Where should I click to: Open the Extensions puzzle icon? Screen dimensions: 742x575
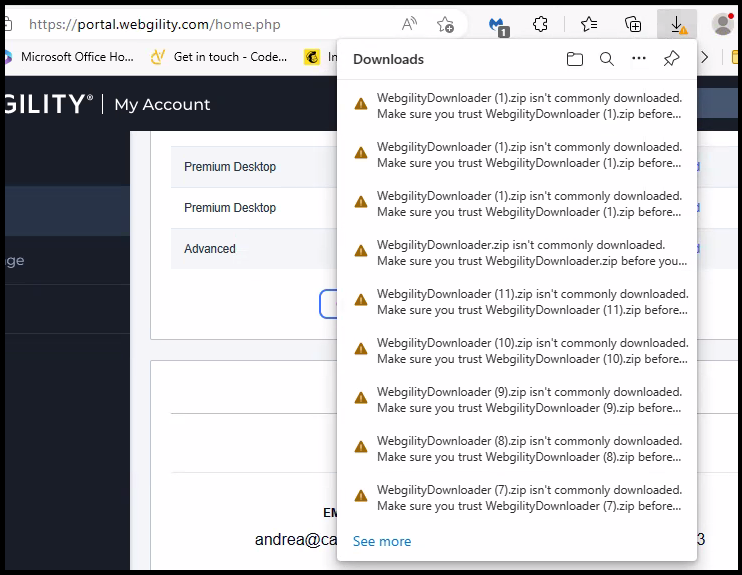point(540,24)
